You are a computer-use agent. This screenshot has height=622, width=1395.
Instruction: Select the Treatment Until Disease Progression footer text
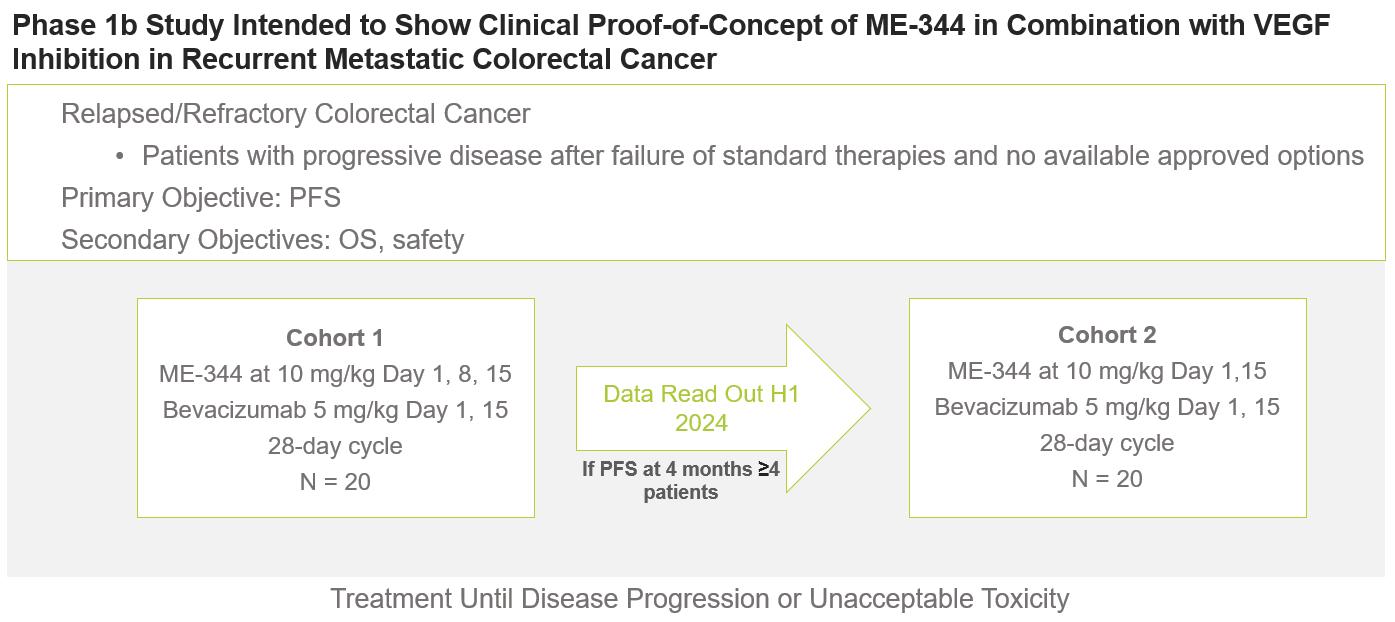tap(699, 599)
